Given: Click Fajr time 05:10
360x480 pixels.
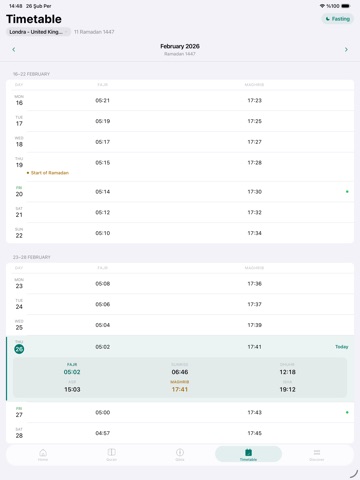Looking at the screenshot, I should coord(103,233).
